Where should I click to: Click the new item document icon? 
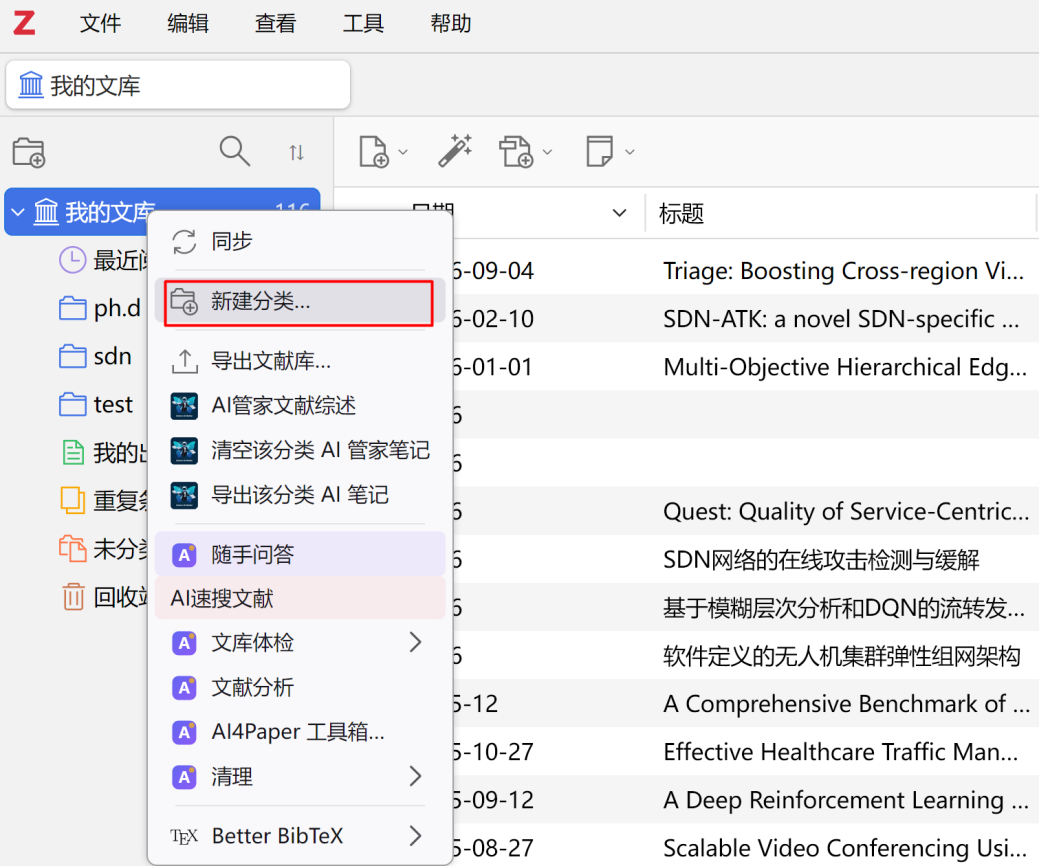[x=373, y=152]
